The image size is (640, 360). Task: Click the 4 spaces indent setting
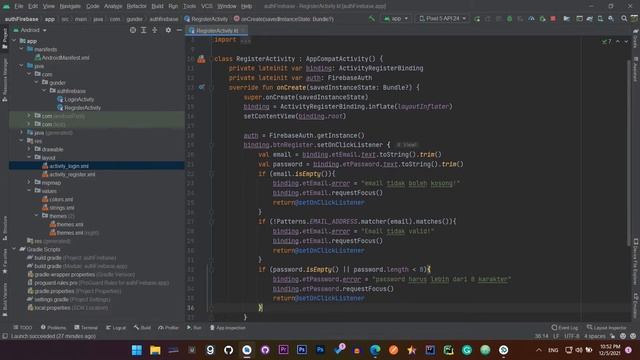pos(595,336)
